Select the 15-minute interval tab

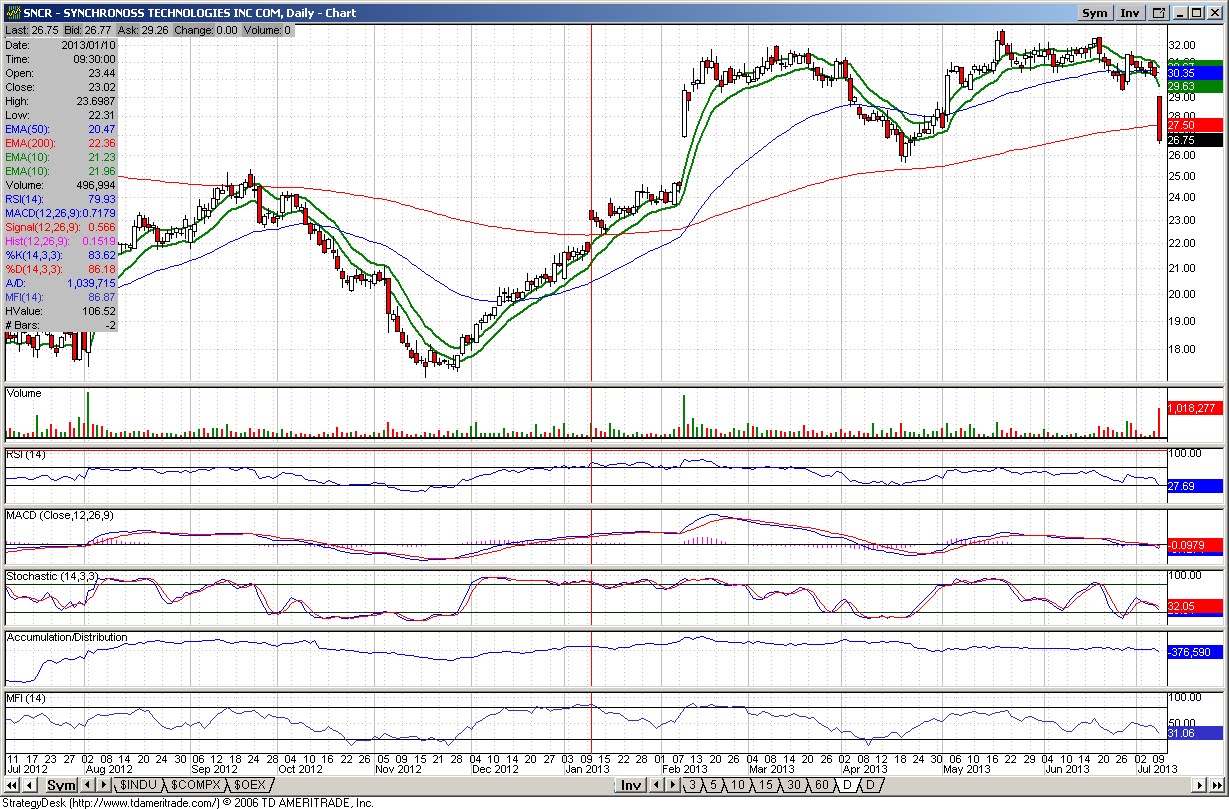[x=765, y=785]
